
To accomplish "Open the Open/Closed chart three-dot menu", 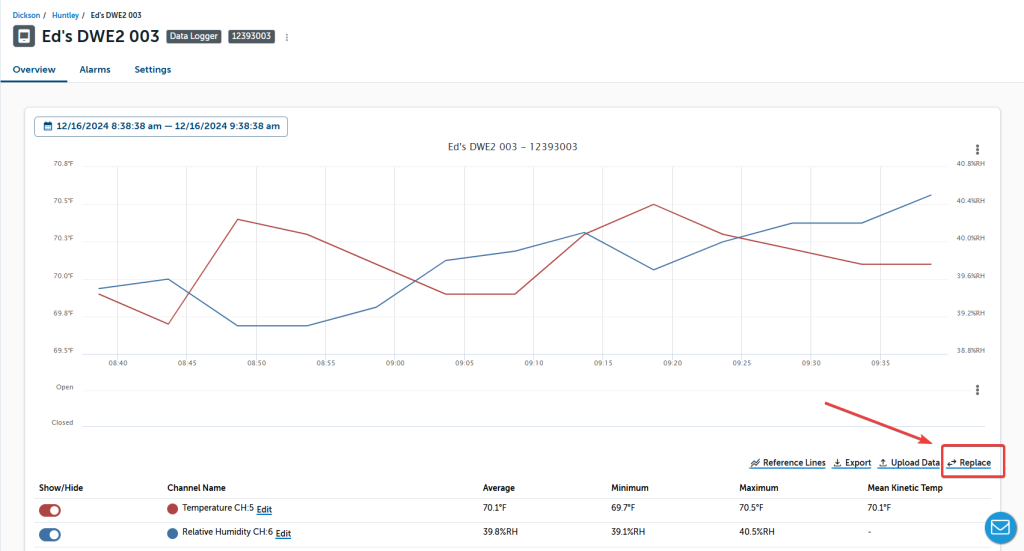I will click(977, 390).
